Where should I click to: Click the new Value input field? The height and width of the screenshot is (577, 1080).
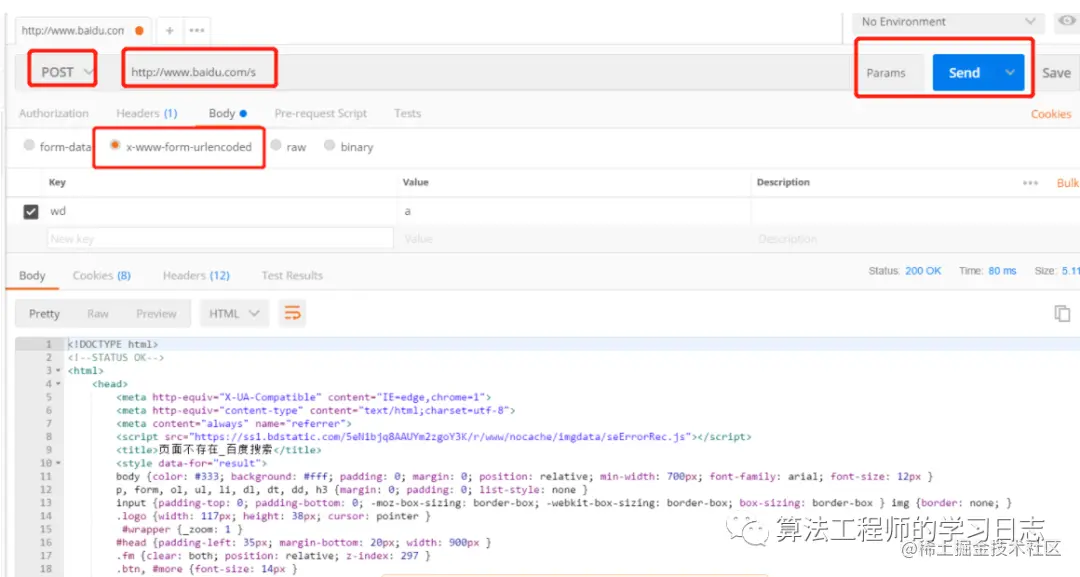pyautogui.click(x=574, y=239)
